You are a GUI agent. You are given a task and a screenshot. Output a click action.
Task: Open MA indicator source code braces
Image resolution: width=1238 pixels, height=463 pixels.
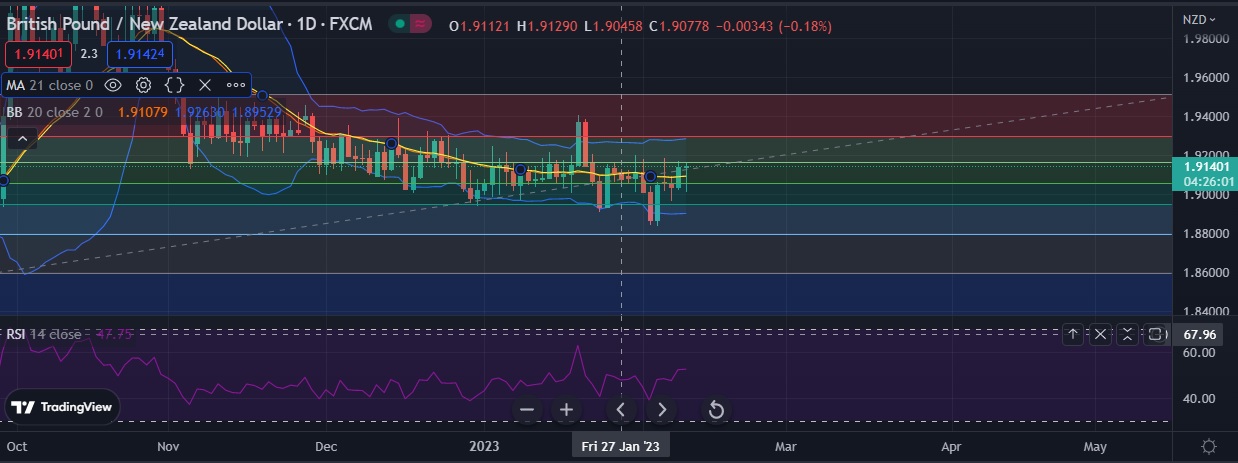point(174,86)
